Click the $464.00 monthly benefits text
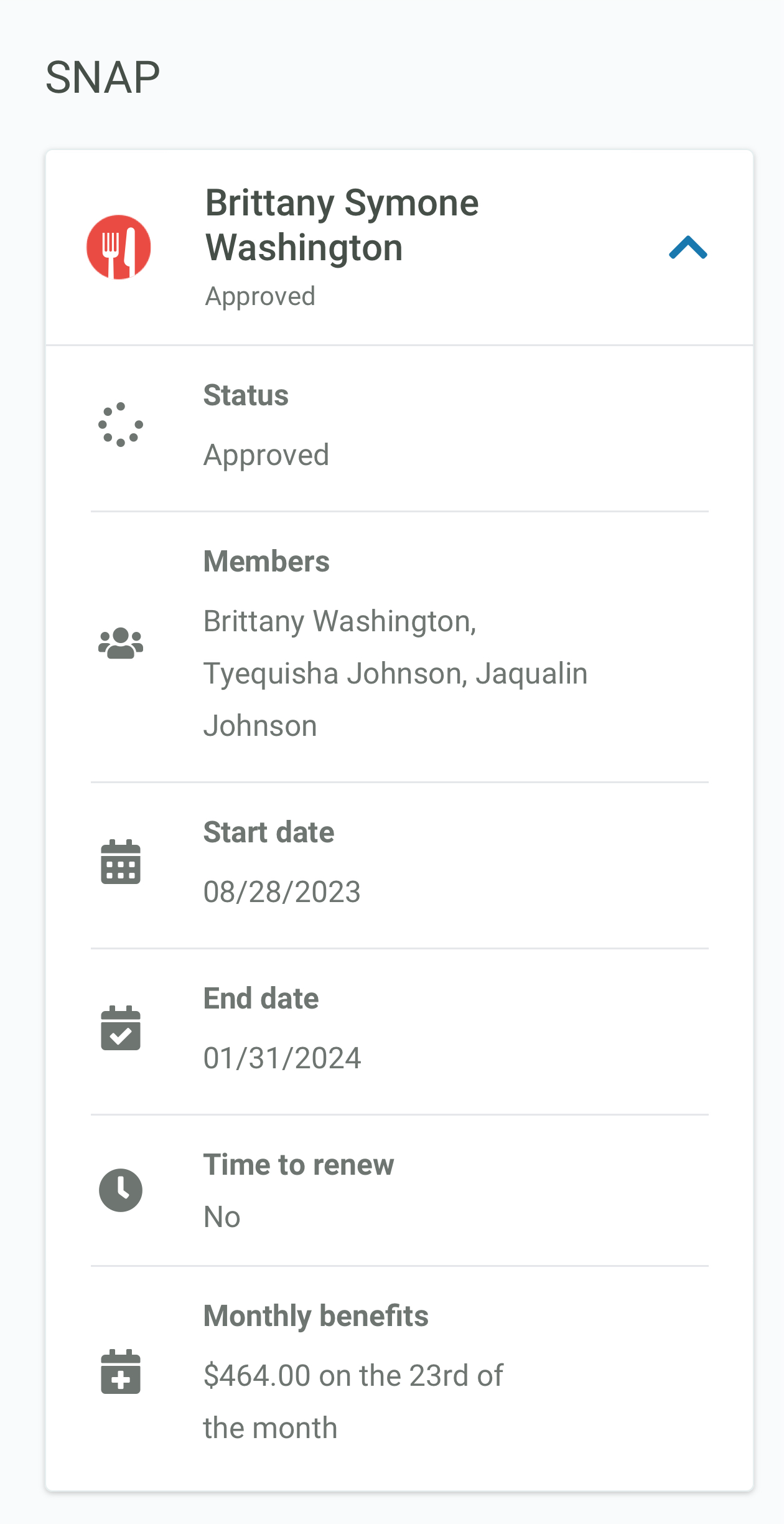 coord(353,1401)
